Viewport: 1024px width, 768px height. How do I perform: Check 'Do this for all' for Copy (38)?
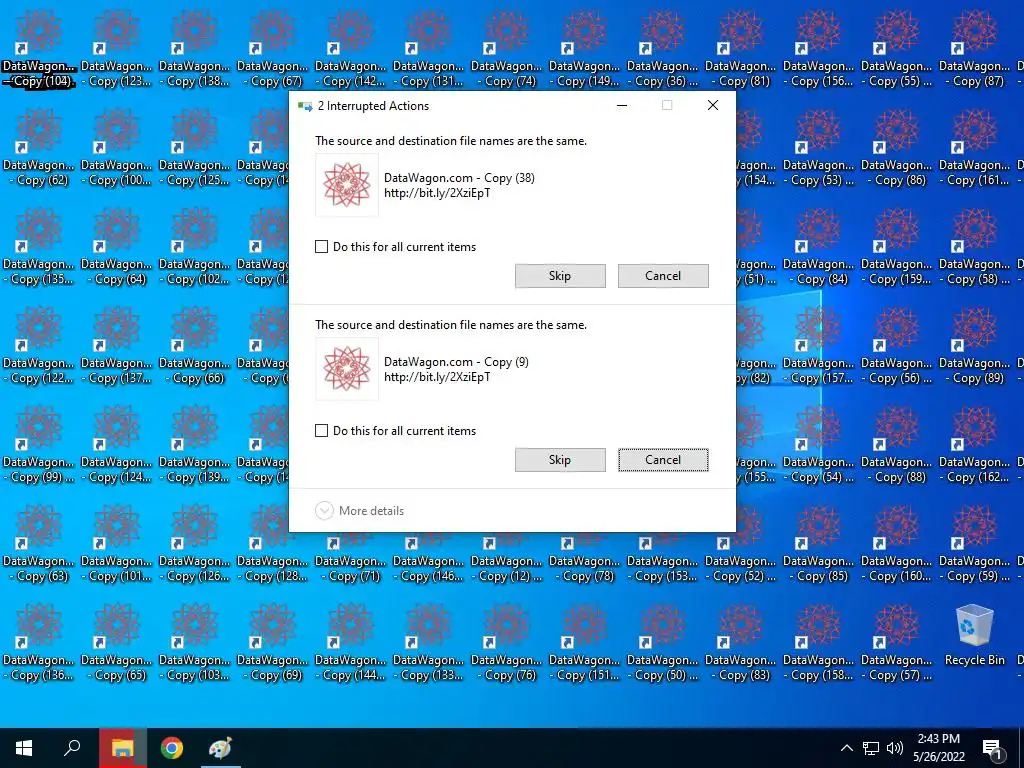click(321, 247)
